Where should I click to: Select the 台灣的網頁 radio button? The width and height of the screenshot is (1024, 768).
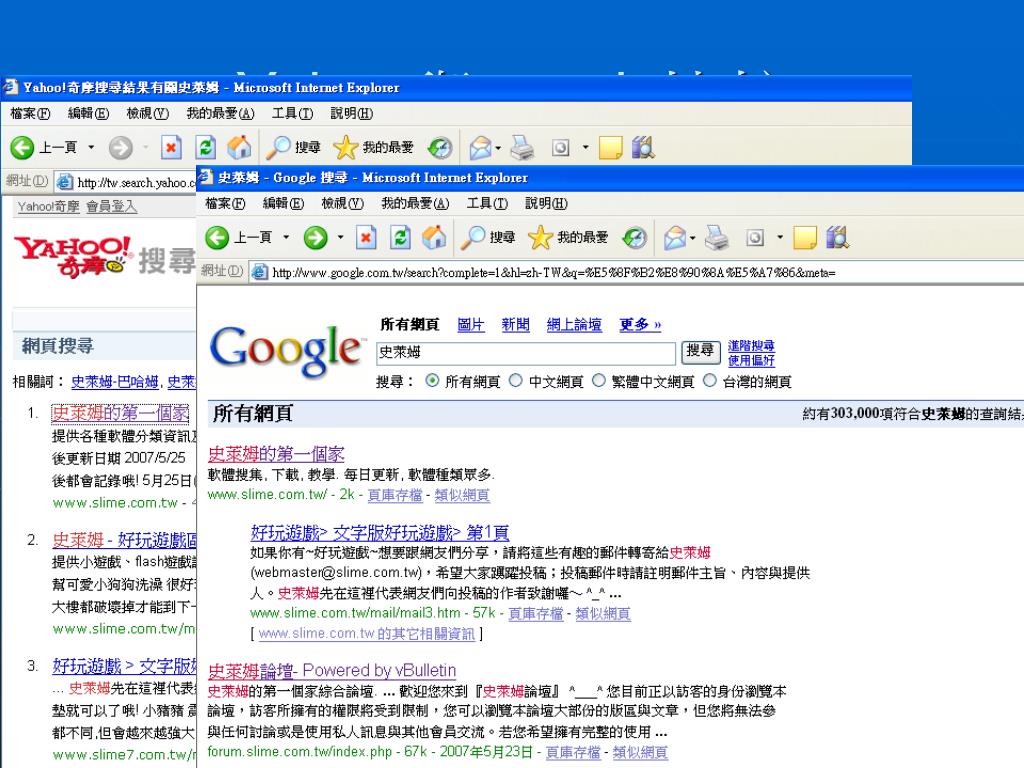coord(710,381)
